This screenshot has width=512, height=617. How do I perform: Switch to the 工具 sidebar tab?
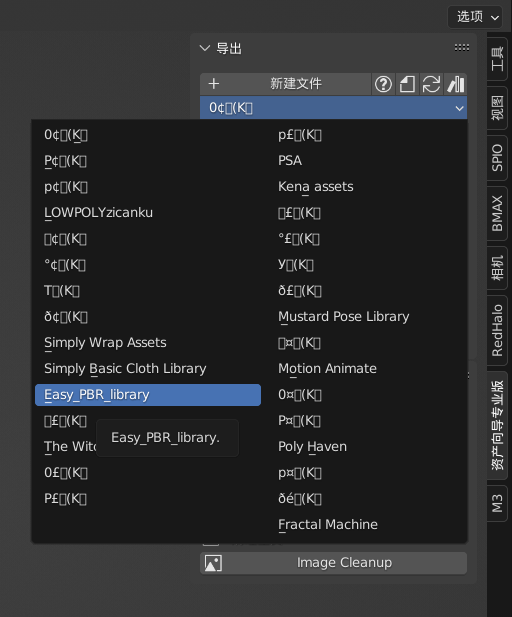point(497,59)
